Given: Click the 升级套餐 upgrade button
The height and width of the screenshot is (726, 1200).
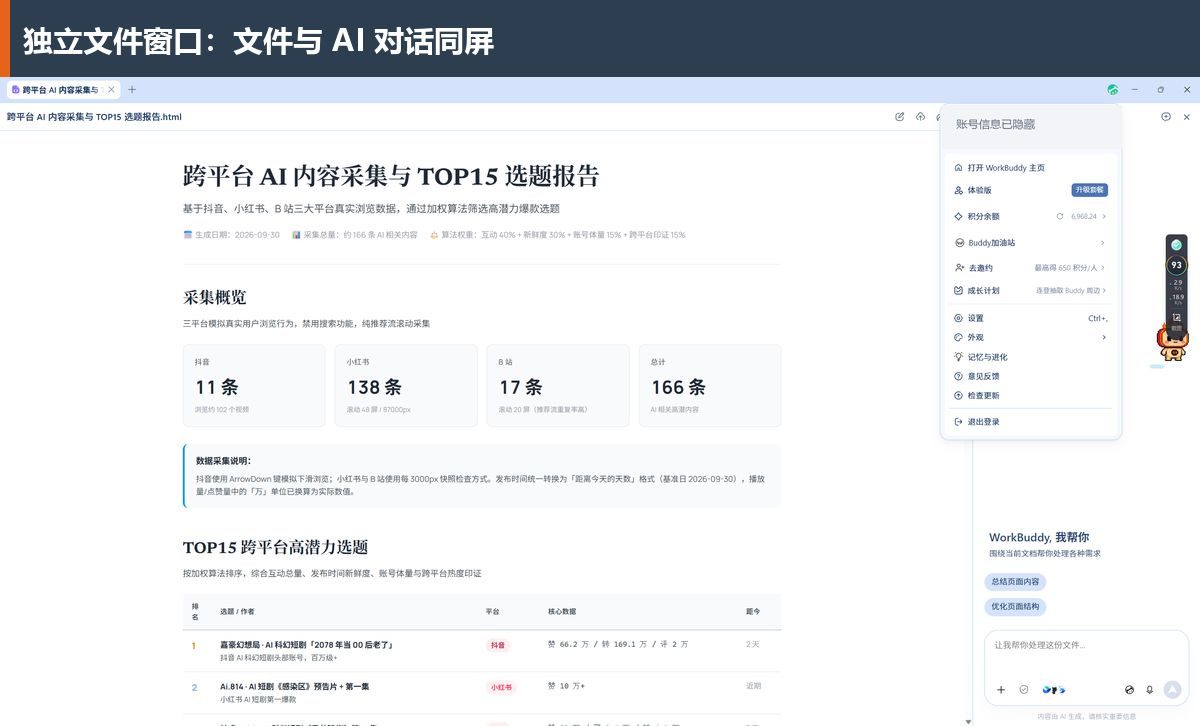Looking at the screenshot, I should (1089, 190).
